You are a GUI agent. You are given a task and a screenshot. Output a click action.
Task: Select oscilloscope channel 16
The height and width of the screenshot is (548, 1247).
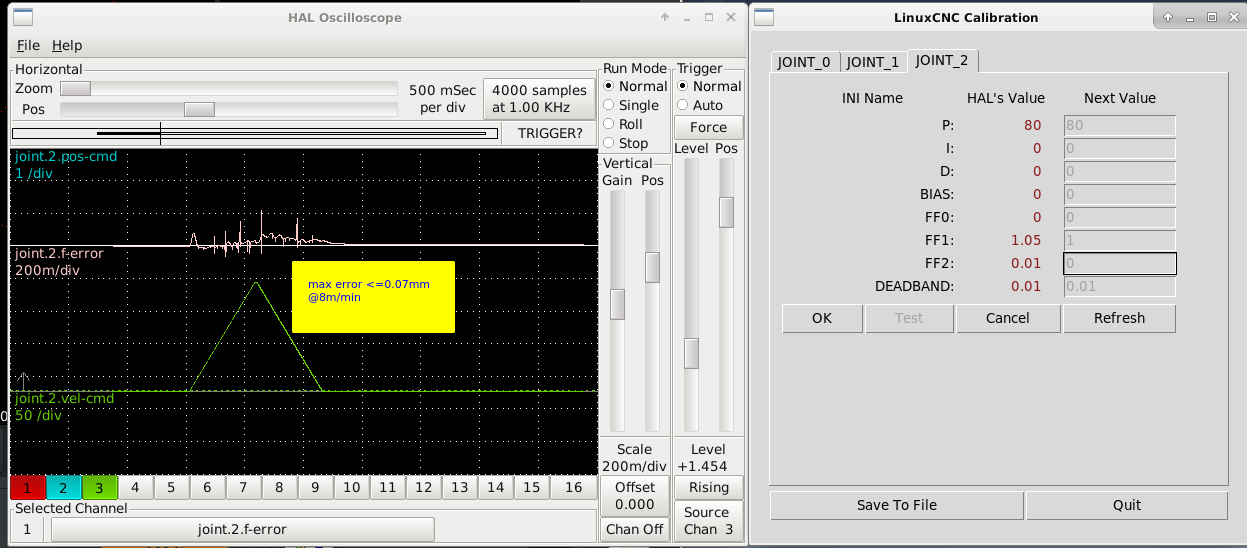tap(573, 487)
